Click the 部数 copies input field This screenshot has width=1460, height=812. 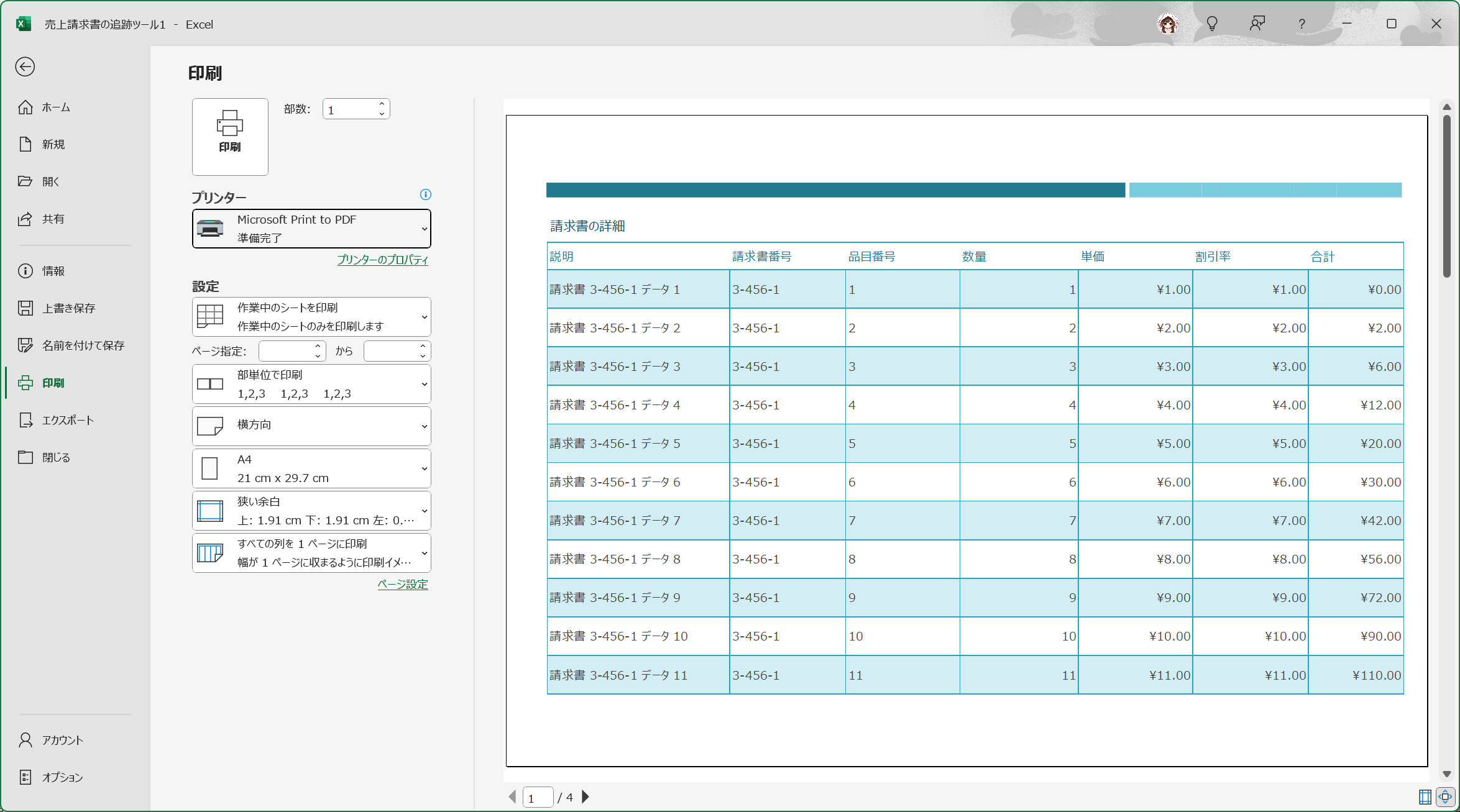point(349,109)
